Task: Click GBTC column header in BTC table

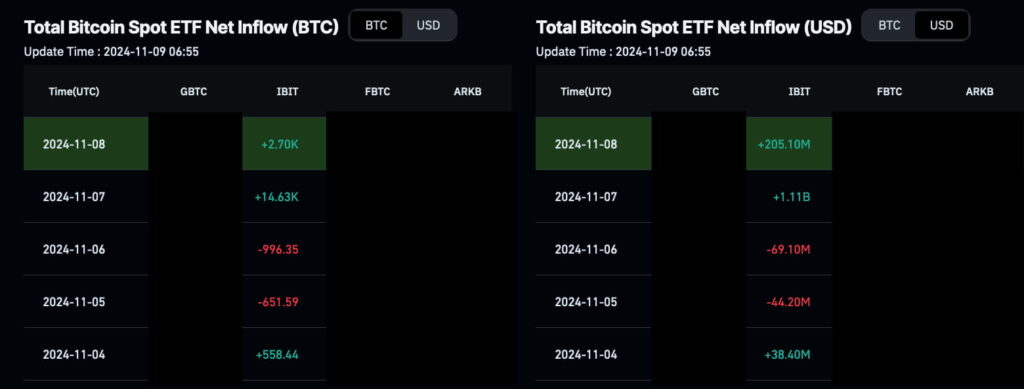Action: pyautogui.click(x=193, y=91)
